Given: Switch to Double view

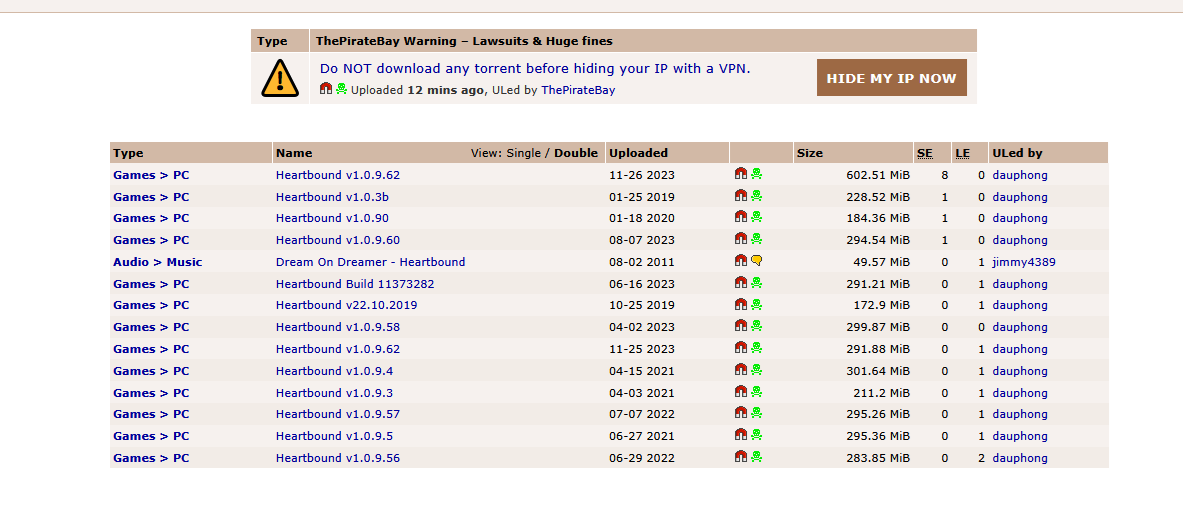Looking at the screenshot, I should click(x=576, y=153).
